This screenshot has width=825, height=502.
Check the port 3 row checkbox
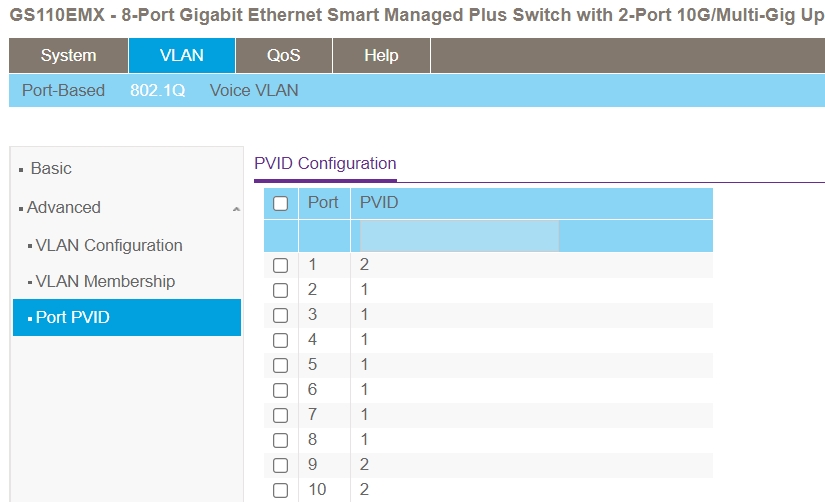coord(281,315)
